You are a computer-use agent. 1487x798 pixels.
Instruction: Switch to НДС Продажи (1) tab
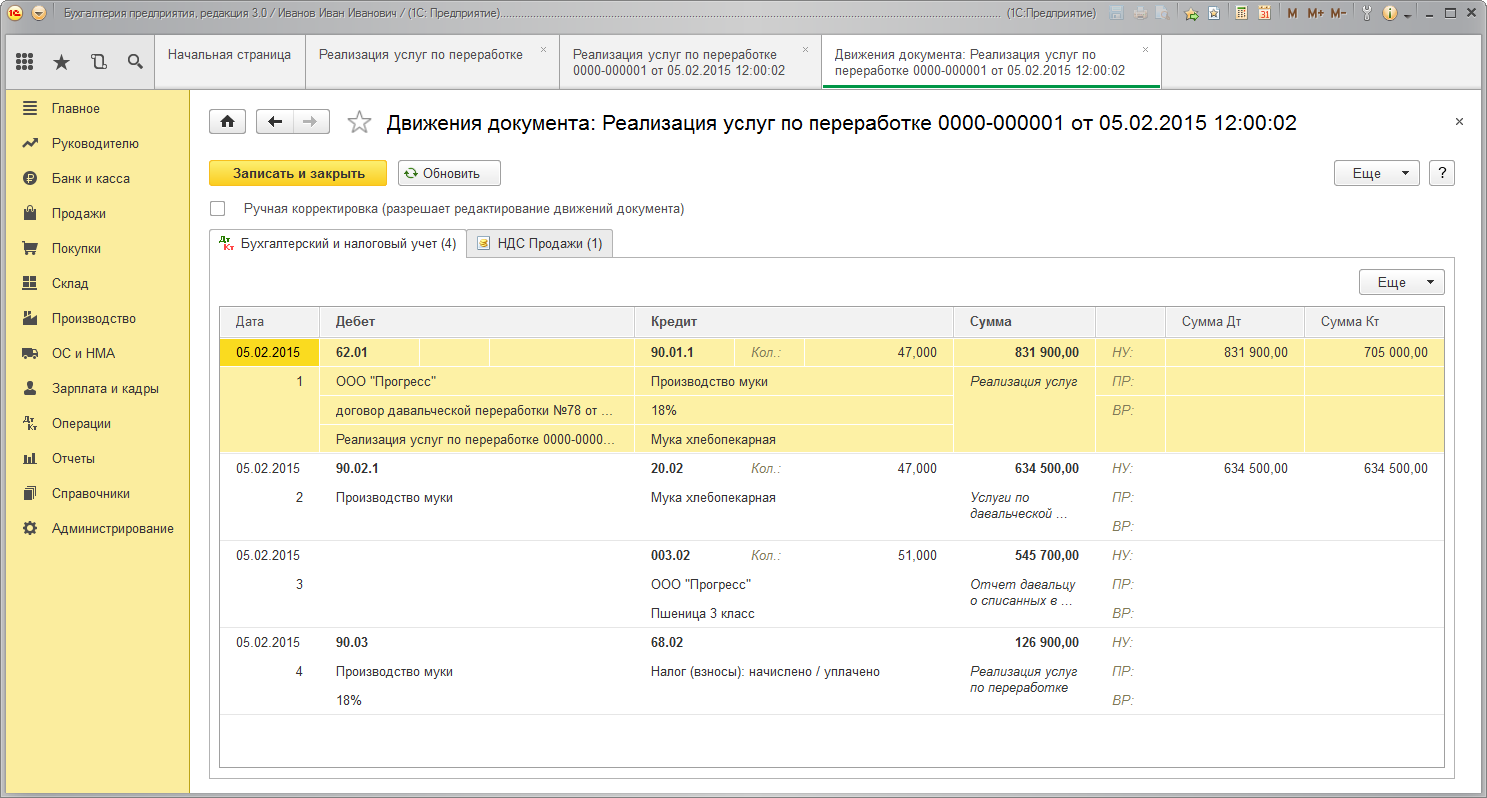coord(540,243)
